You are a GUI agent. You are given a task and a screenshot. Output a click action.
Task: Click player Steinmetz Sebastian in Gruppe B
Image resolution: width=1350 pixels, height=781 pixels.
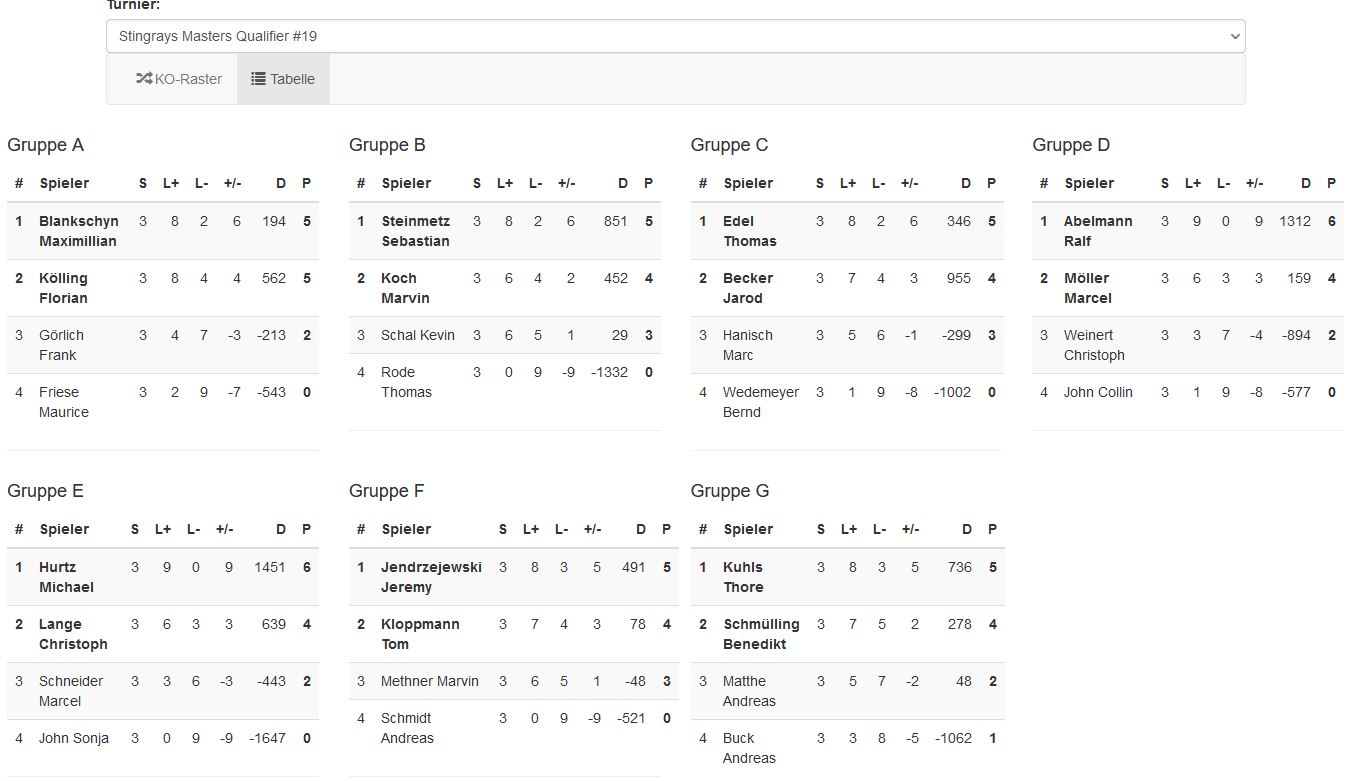[x=416, y=231]
